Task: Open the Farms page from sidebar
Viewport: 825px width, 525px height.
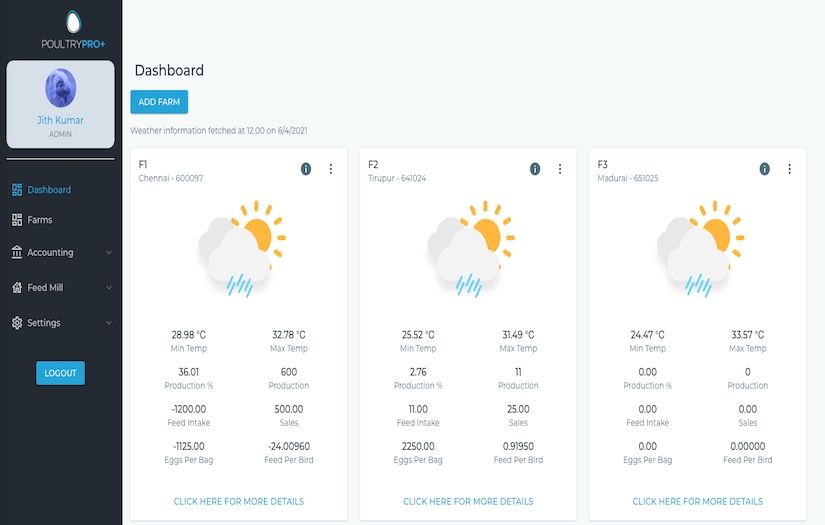Action: pyautogui.click(x=39, y=220)
